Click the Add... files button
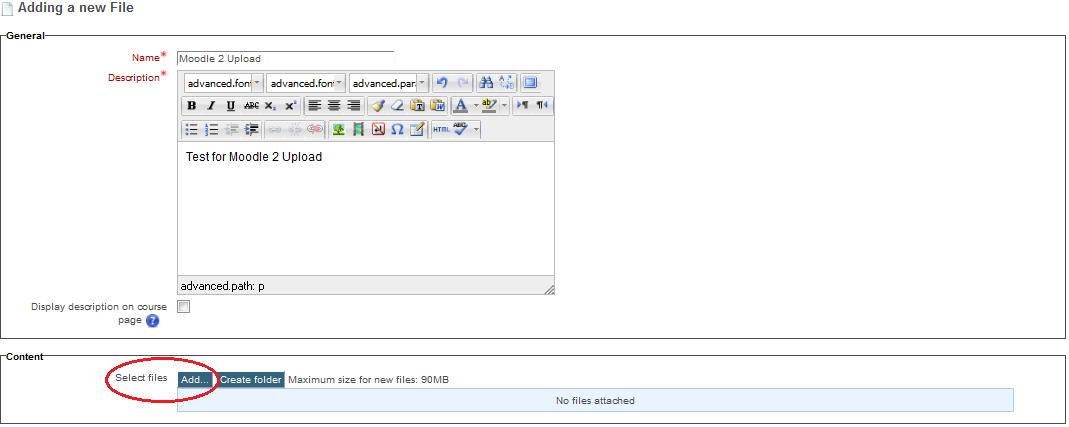Image resolution: width=1069 pixels, height=427 pixels. pyautogui.click(x=196, y=380)
